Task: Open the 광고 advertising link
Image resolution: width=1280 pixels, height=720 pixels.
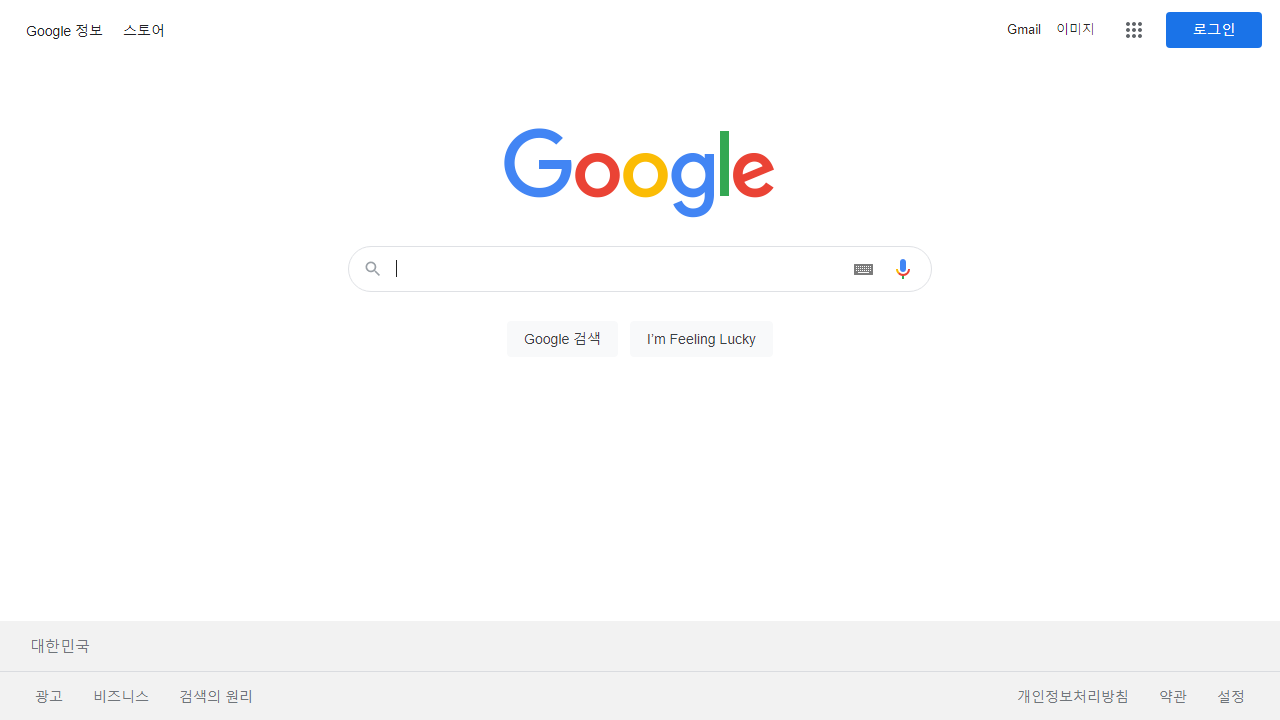Action: click(x=49, y=696)
